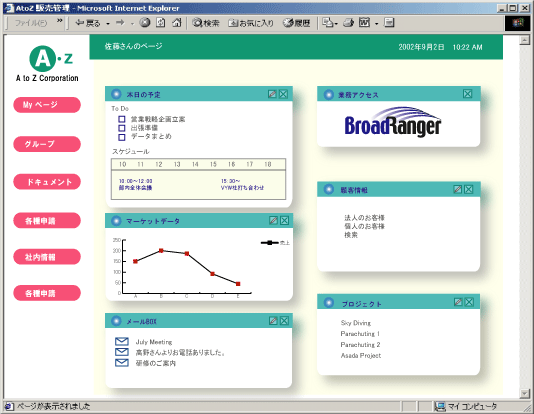Open edit pencil icon on マーケットデータ panel
Image resolution: width=534 pixels, height=414 pixels.
(x=273, y=220)
